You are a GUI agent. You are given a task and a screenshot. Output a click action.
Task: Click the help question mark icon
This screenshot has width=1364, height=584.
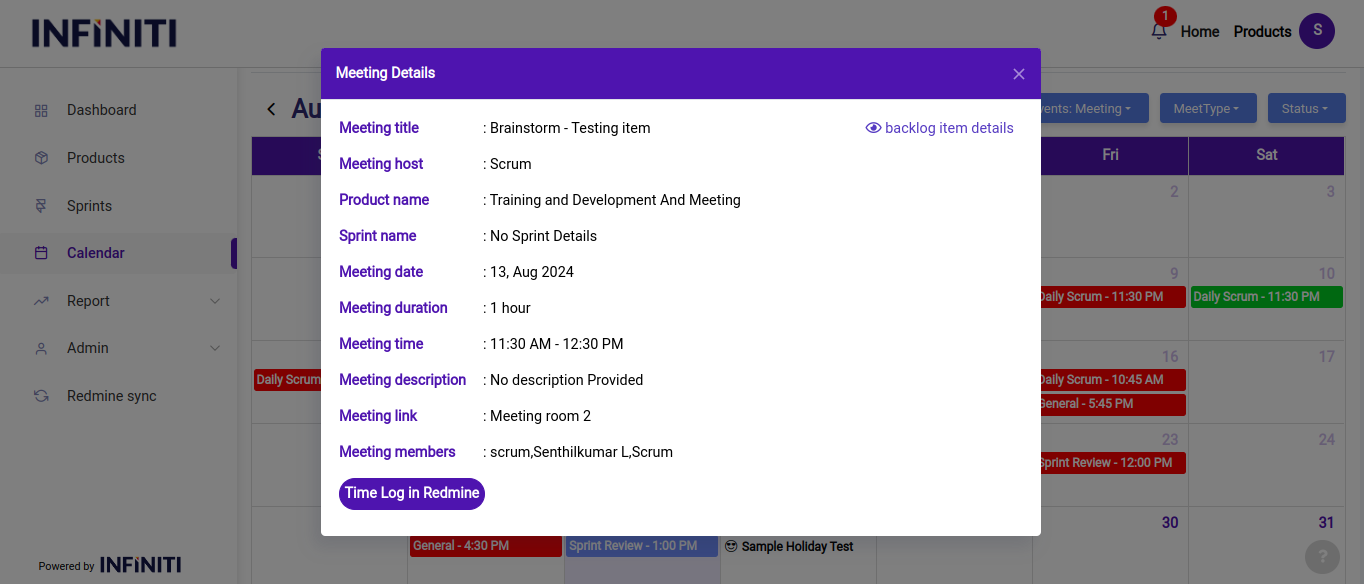(1322, 557)
